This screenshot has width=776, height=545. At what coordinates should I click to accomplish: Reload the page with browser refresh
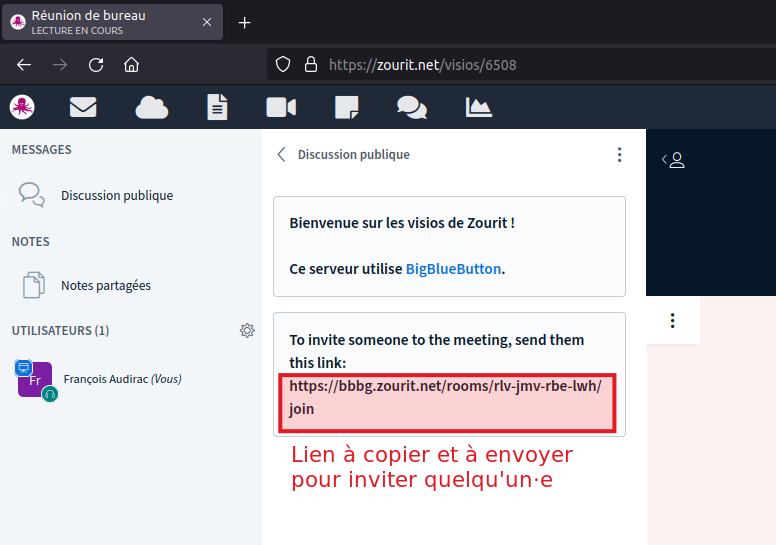pyautogui.click(x=96, y=65)
